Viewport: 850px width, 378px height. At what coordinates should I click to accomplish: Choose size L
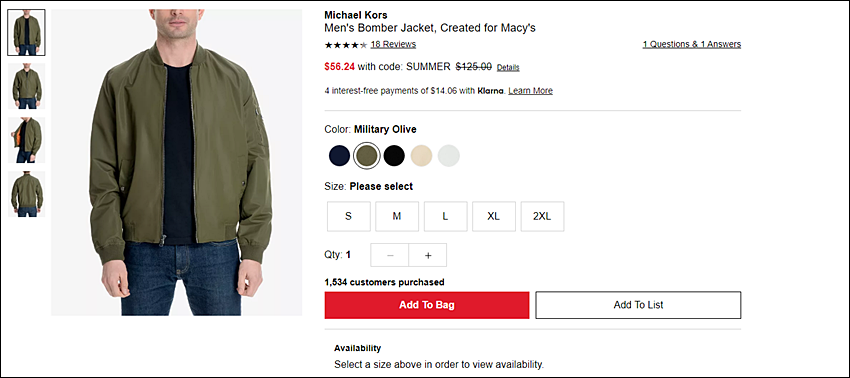click(446, 216)
